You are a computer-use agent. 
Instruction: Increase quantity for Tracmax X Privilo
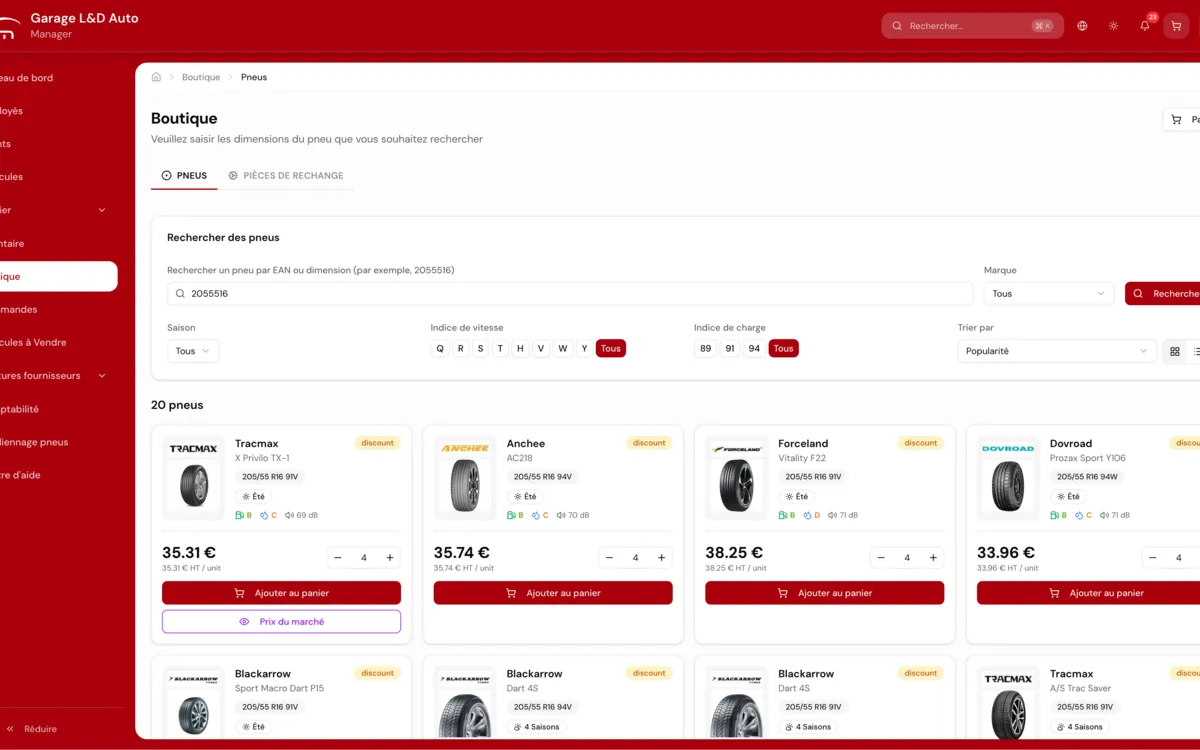[x=390, y=558]
